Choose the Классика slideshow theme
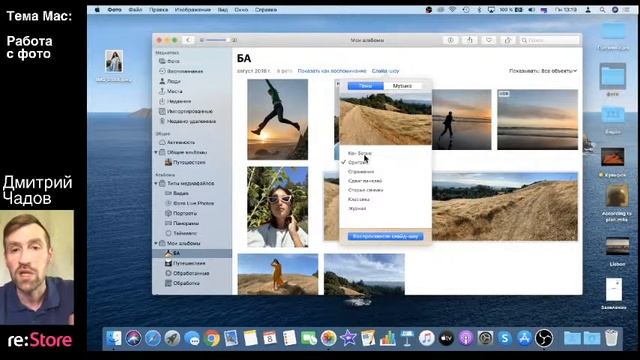 [x=359, y=199]
